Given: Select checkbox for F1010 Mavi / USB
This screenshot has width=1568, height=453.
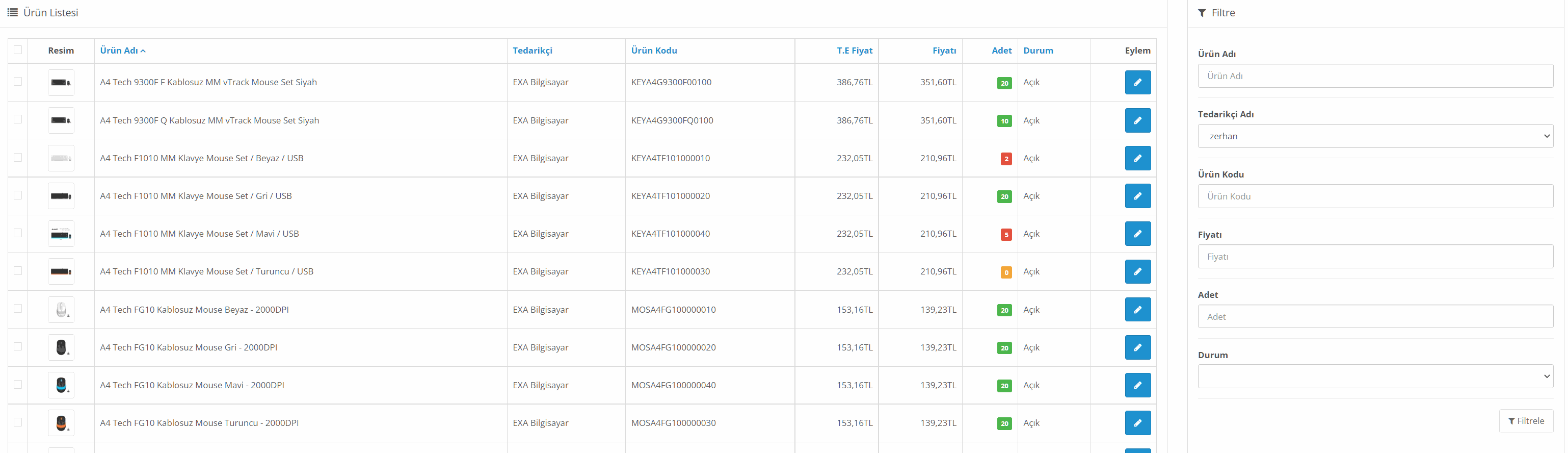Looking at the screenshot, I should coord(18,233).
